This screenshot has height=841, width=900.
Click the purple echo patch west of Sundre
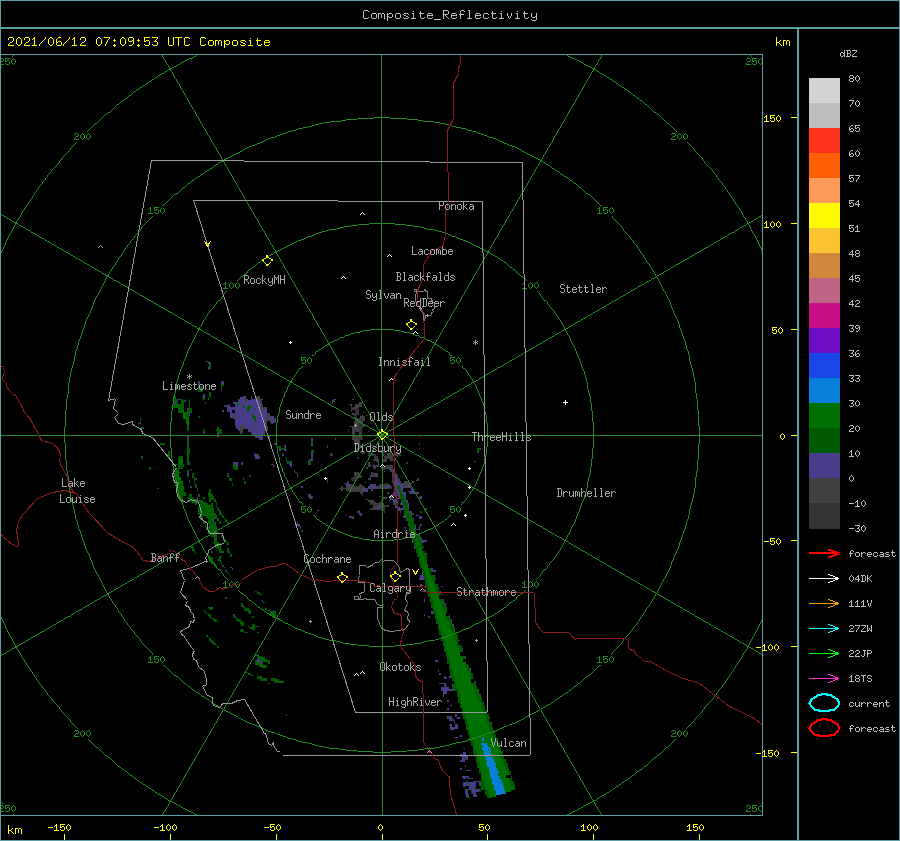click(249, 416)
